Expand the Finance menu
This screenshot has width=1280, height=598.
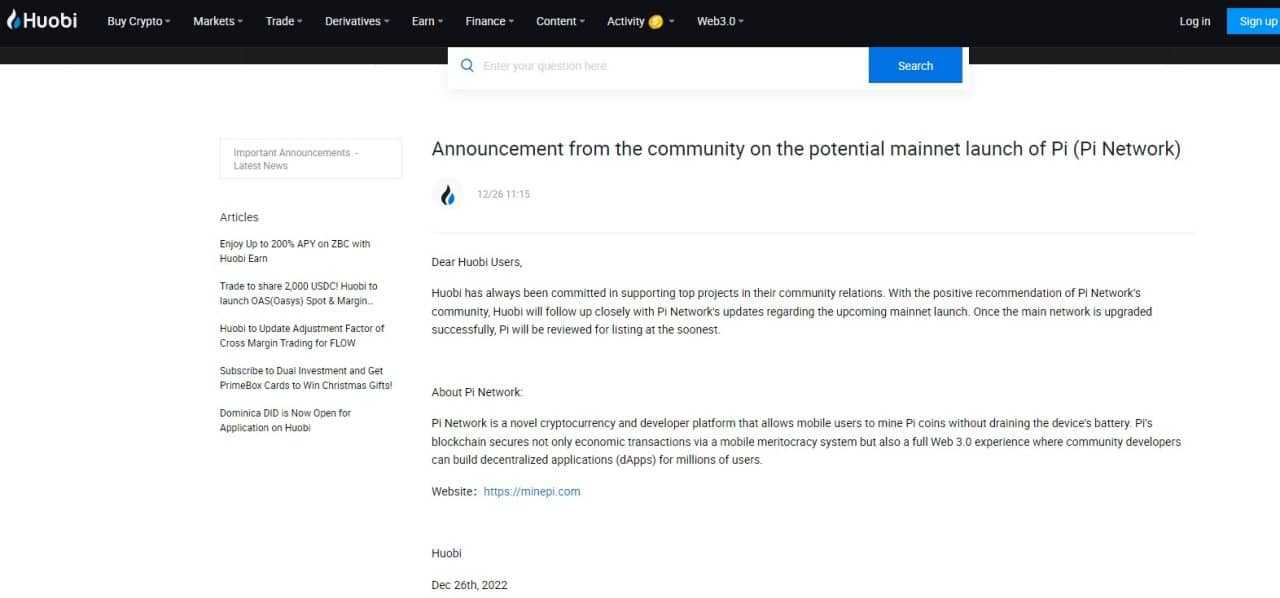pos(490,21)
